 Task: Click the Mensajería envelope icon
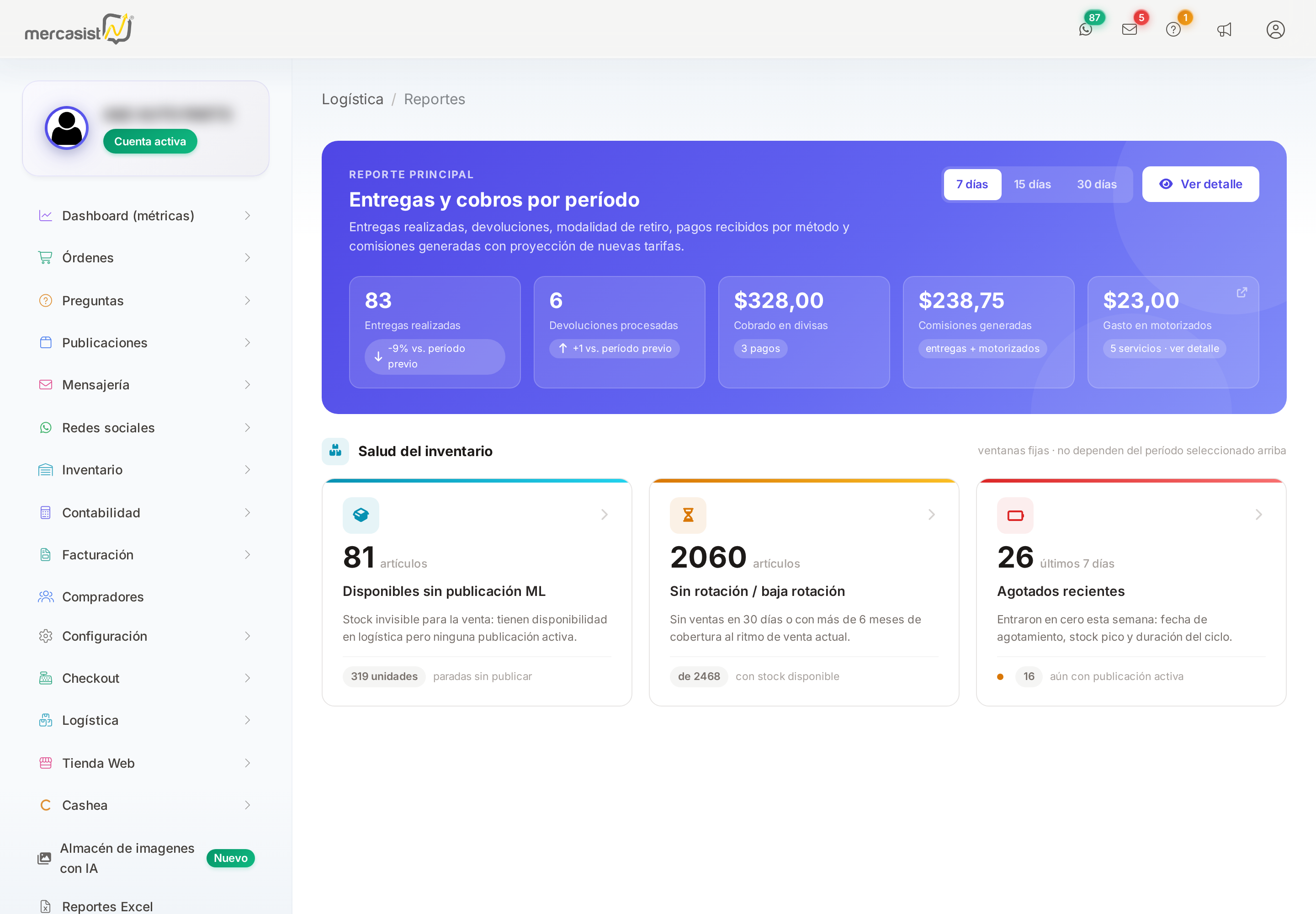point(45,385)
